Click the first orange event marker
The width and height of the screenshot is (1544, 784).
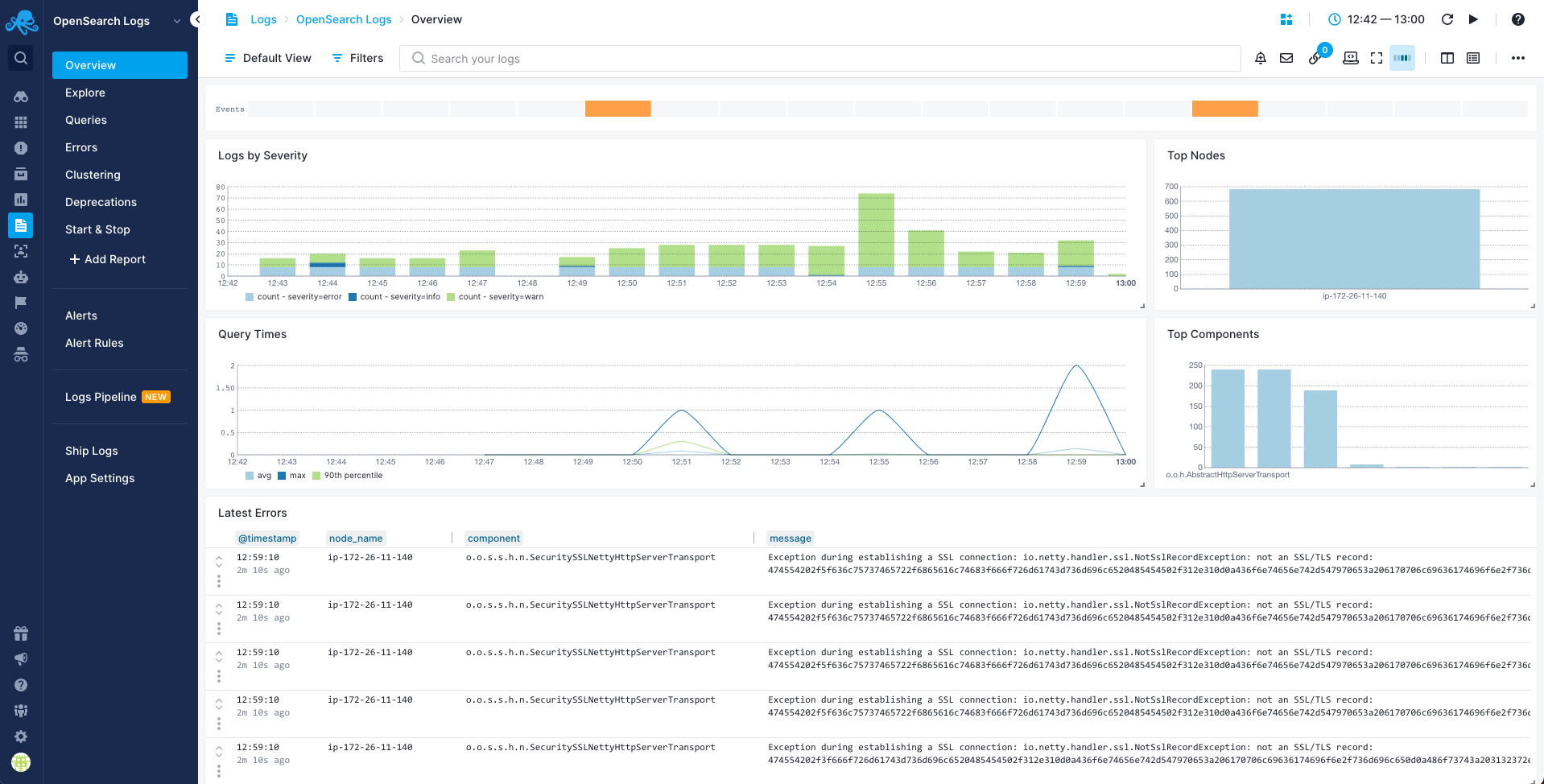[617, 109]
